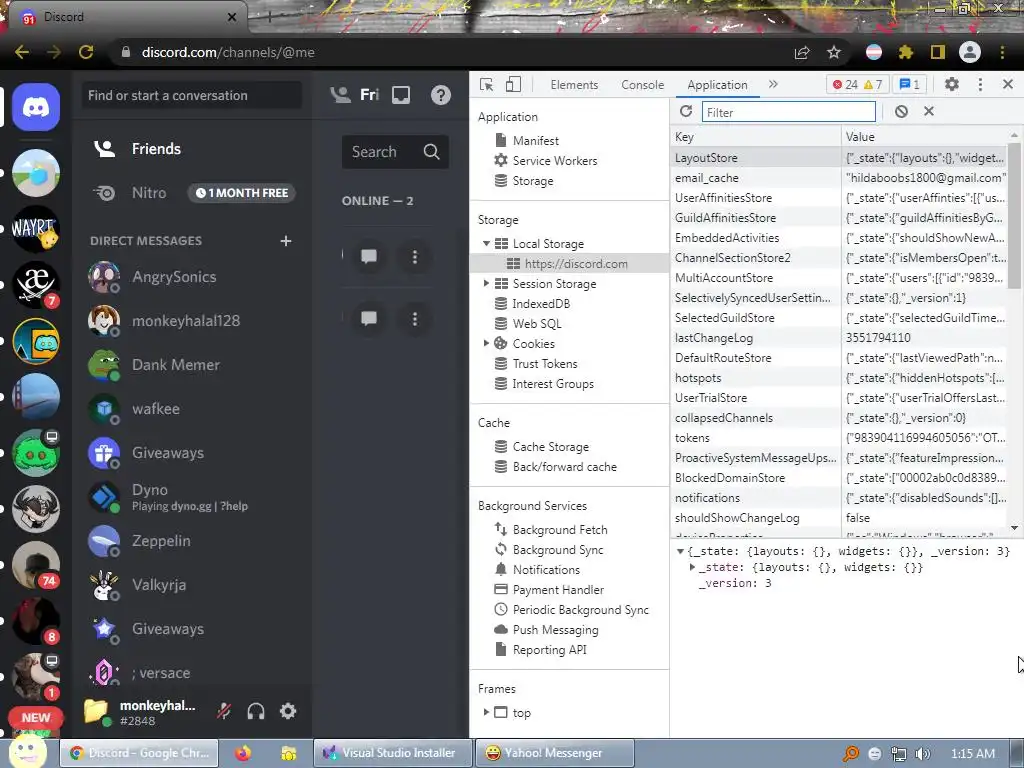
Task: Open Trust Tokens entry
Action: pos(545,364)
